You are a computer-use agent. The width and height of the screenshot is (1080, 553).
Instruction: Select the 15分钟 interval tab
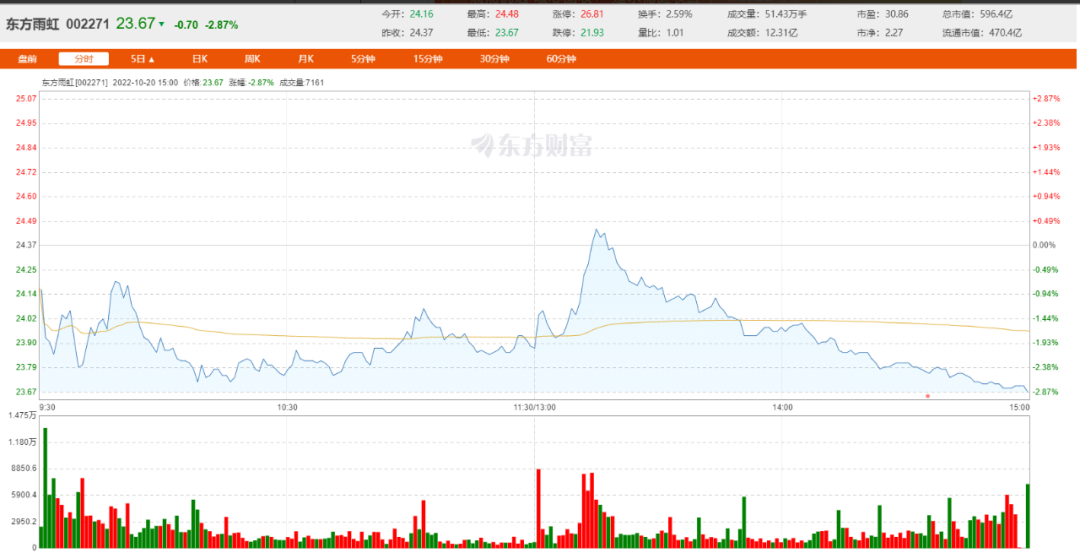(428, 59)
